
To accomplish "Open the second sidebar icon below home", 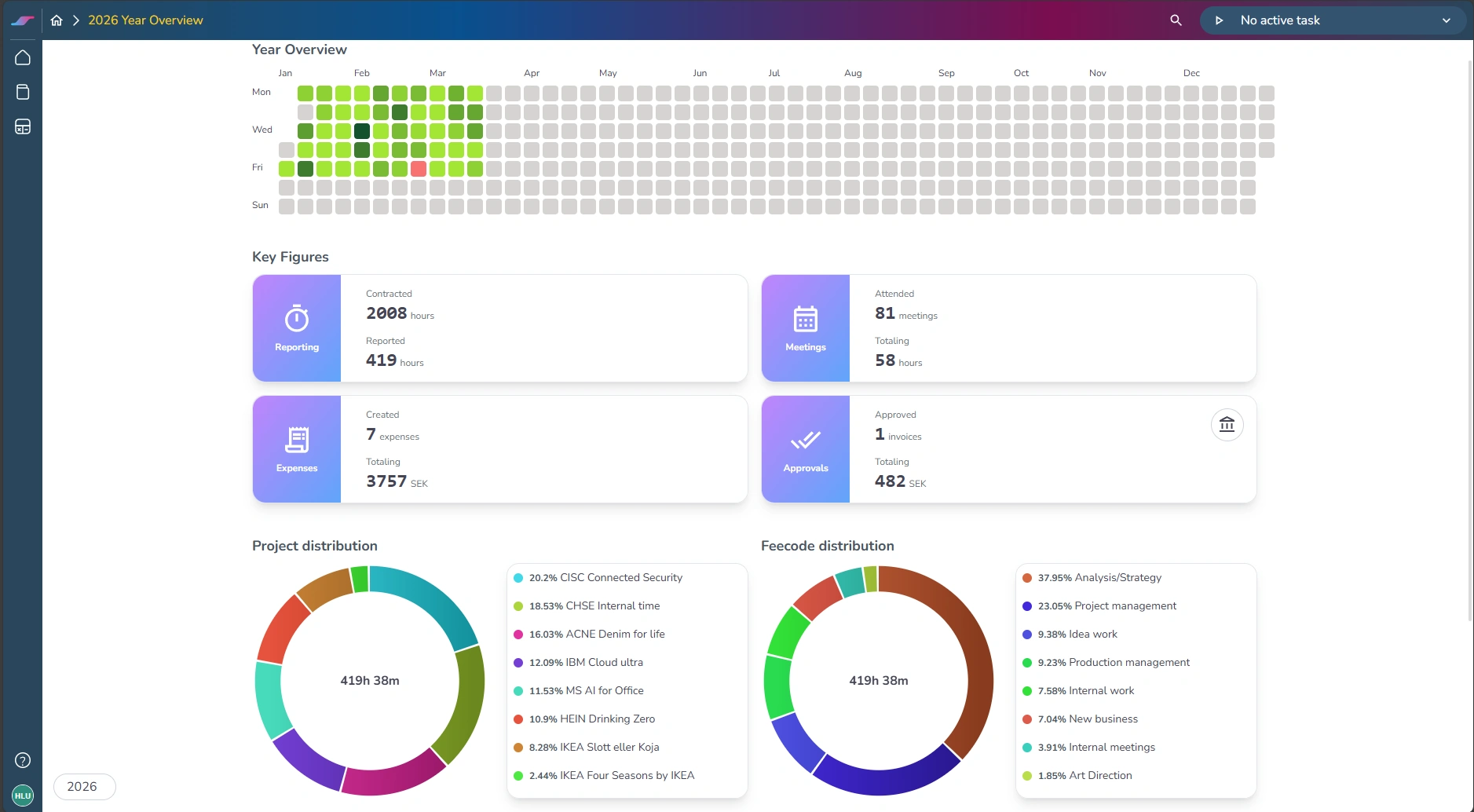I will [x=23, y=92].
